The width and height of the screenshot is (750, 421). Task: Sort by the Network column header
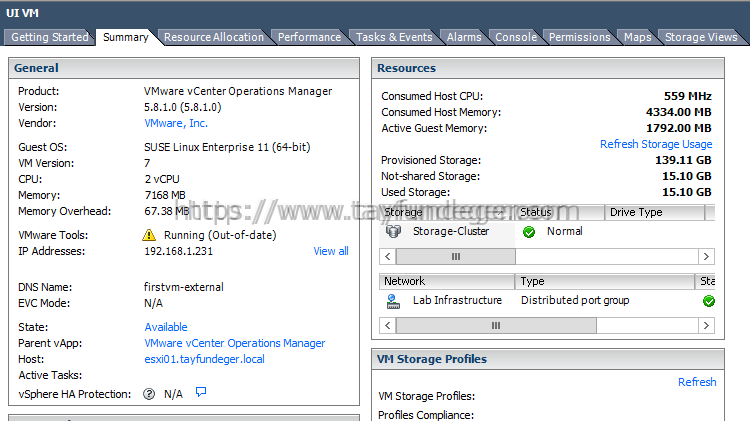pos(447,281)
